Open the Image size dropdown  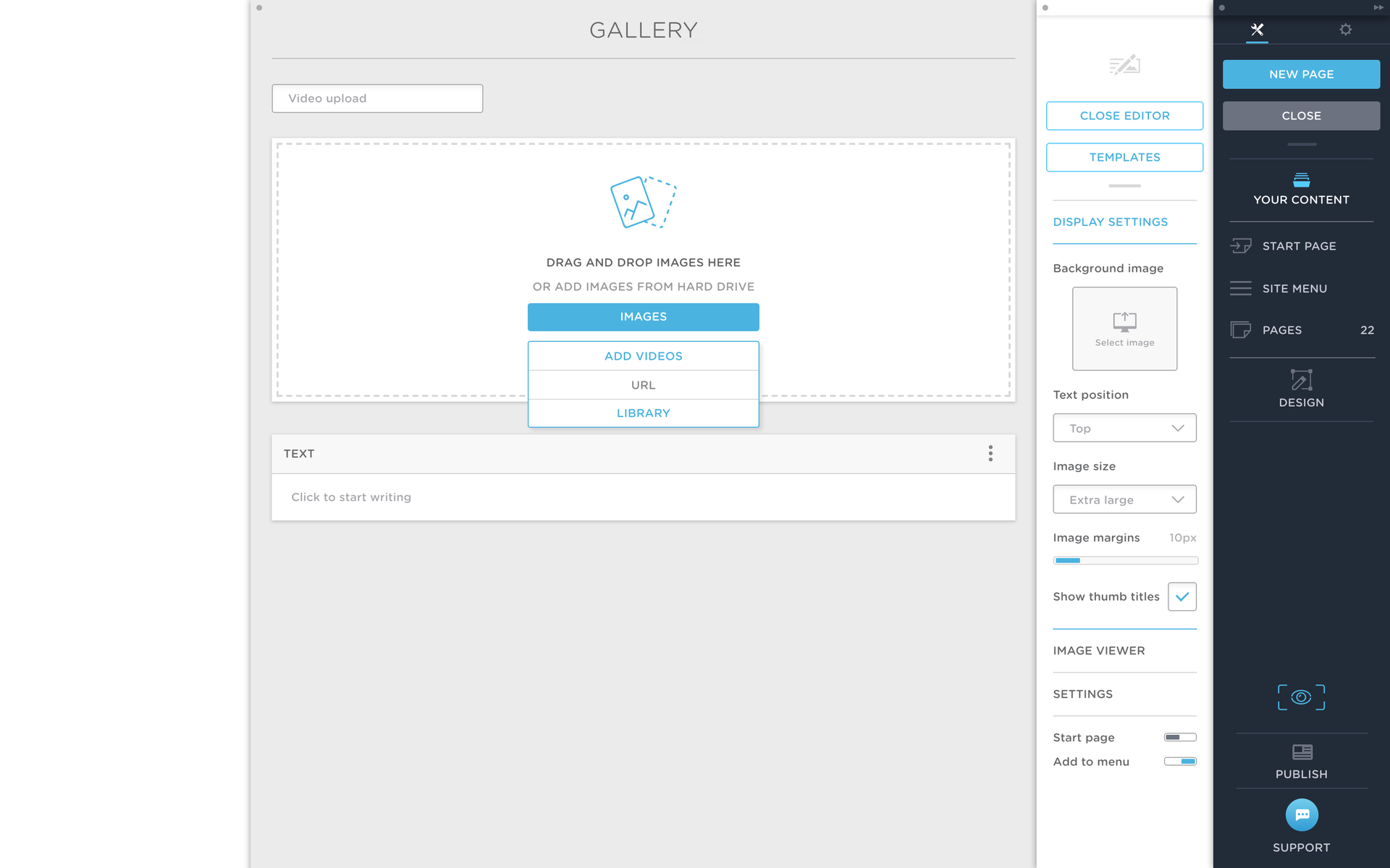[1124, 500]
